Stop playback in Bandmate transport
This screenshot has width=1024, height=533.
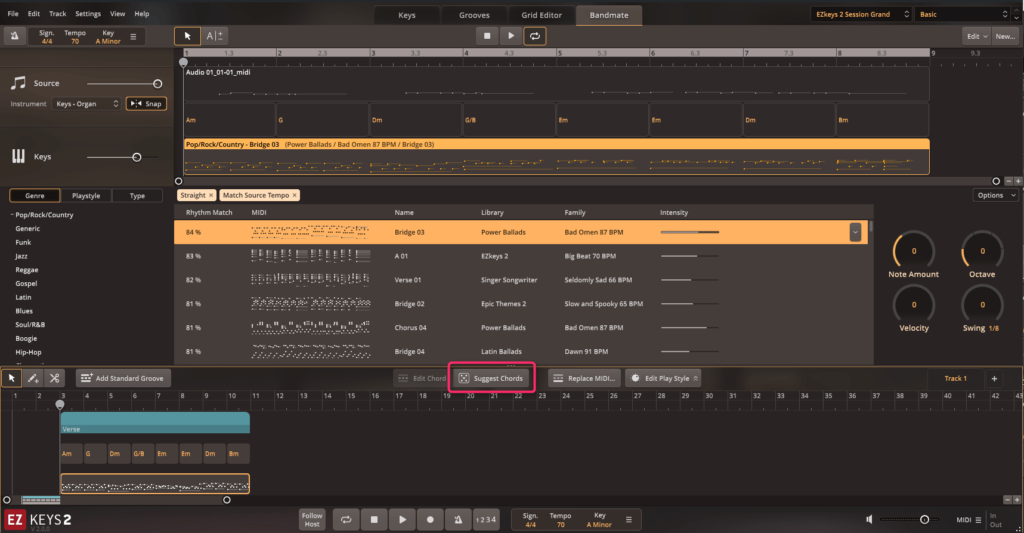click(487, 36)
